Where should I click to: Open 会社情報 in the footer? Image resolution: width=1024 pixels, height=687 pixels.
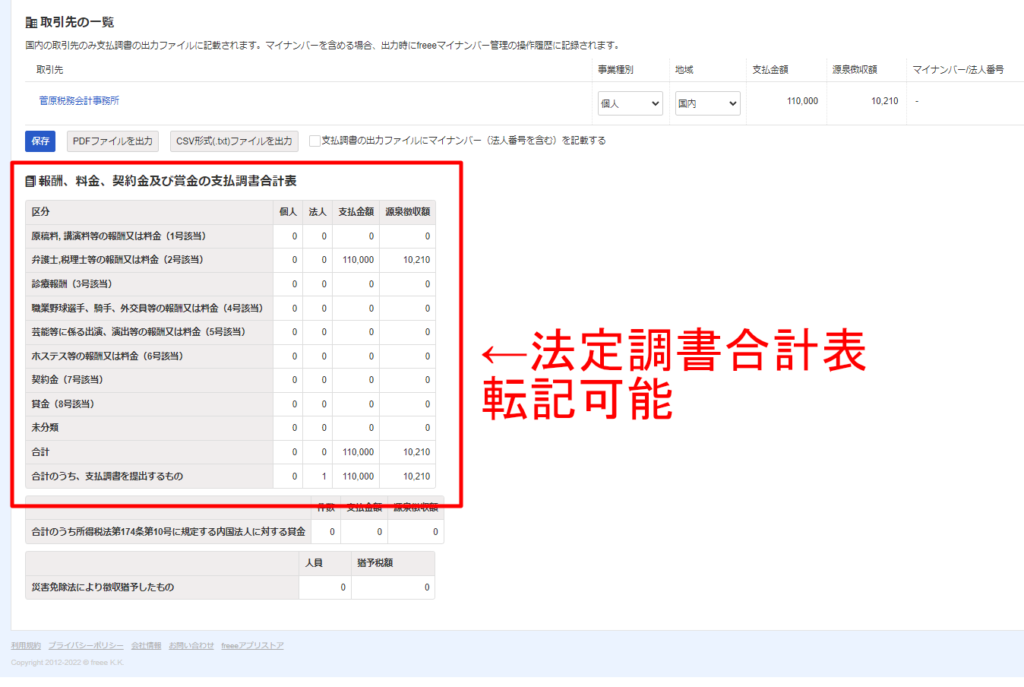tap(146, 645)
